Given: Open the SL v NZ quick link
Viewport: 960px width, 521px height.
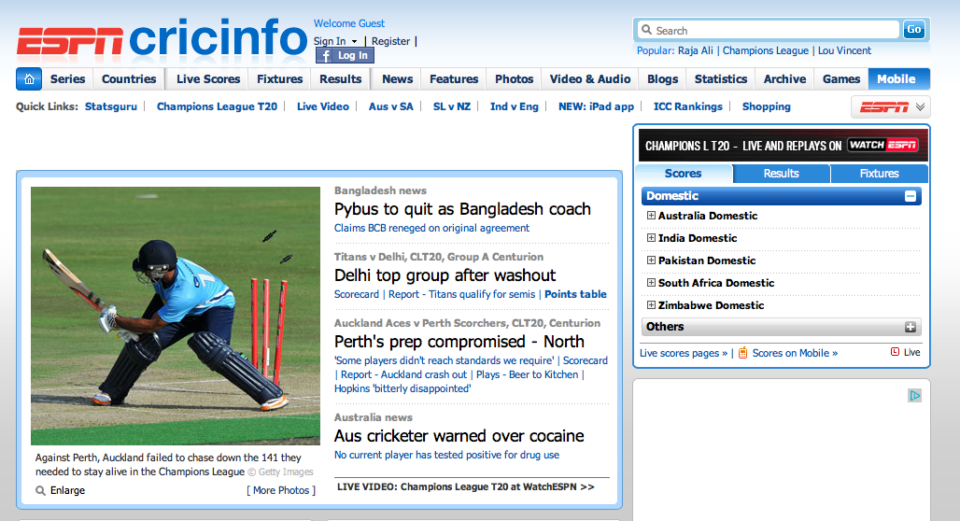Looking at the screenshot, I should (452, 107).
